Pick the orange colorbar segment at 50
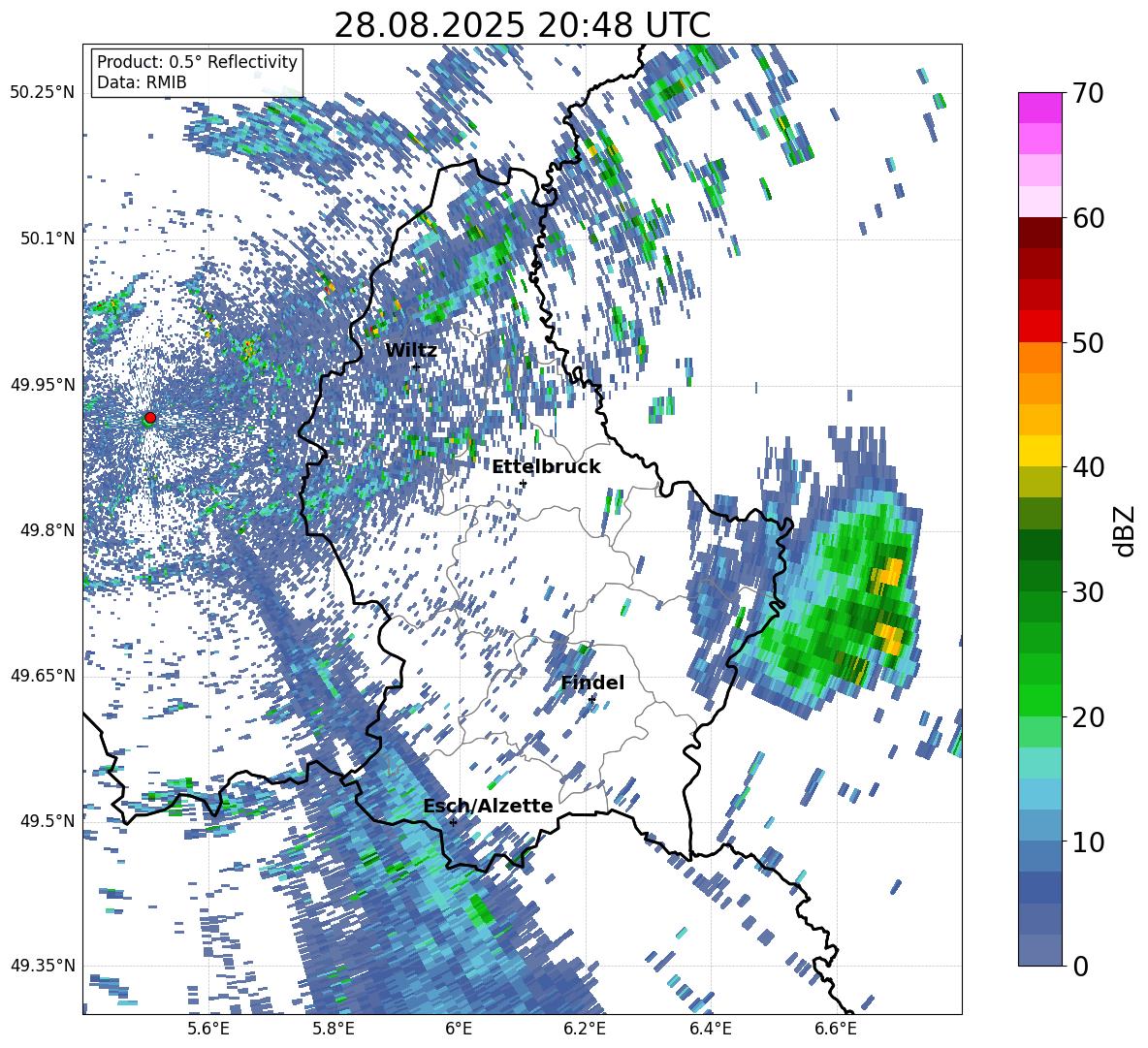This screenshot has height=1048, width=1148. click(x=1039, y=358)
